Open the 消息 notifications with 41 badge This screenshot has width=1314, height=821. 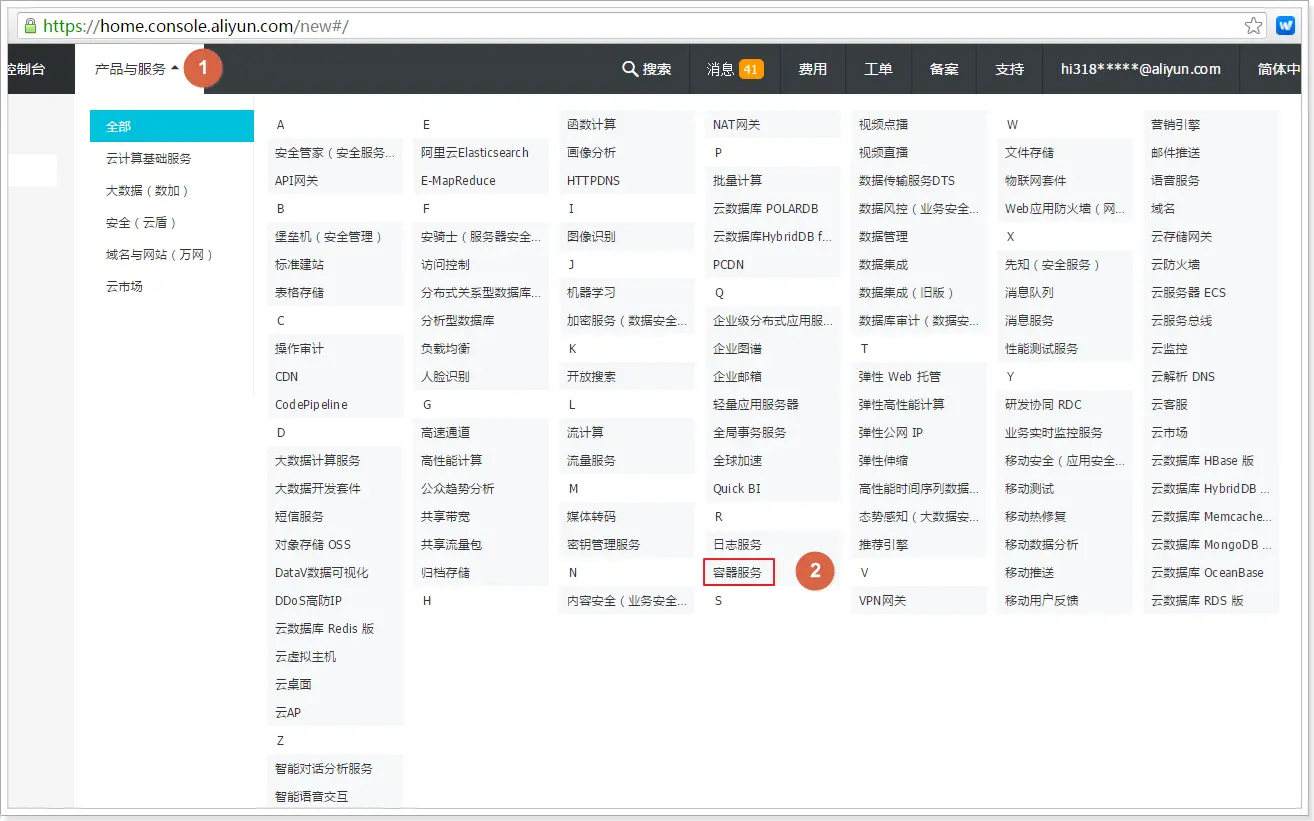[735, 69]
